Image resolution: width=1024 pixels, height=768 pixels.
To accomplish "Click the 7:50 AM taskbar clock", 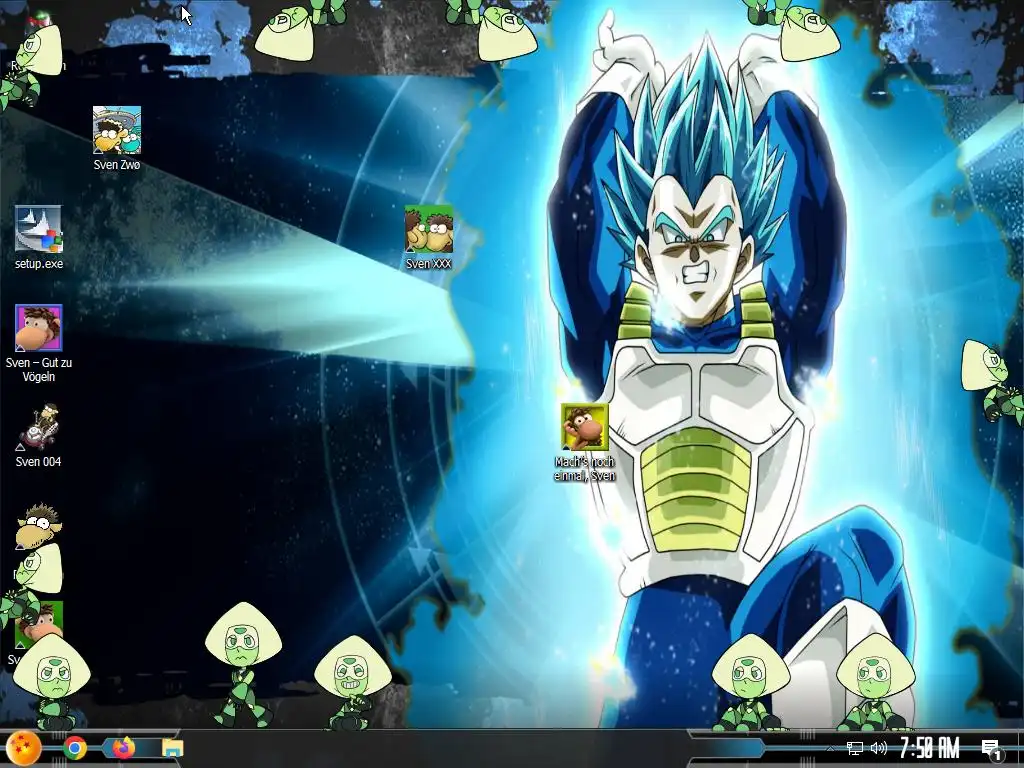I will (x=929, y=748).
